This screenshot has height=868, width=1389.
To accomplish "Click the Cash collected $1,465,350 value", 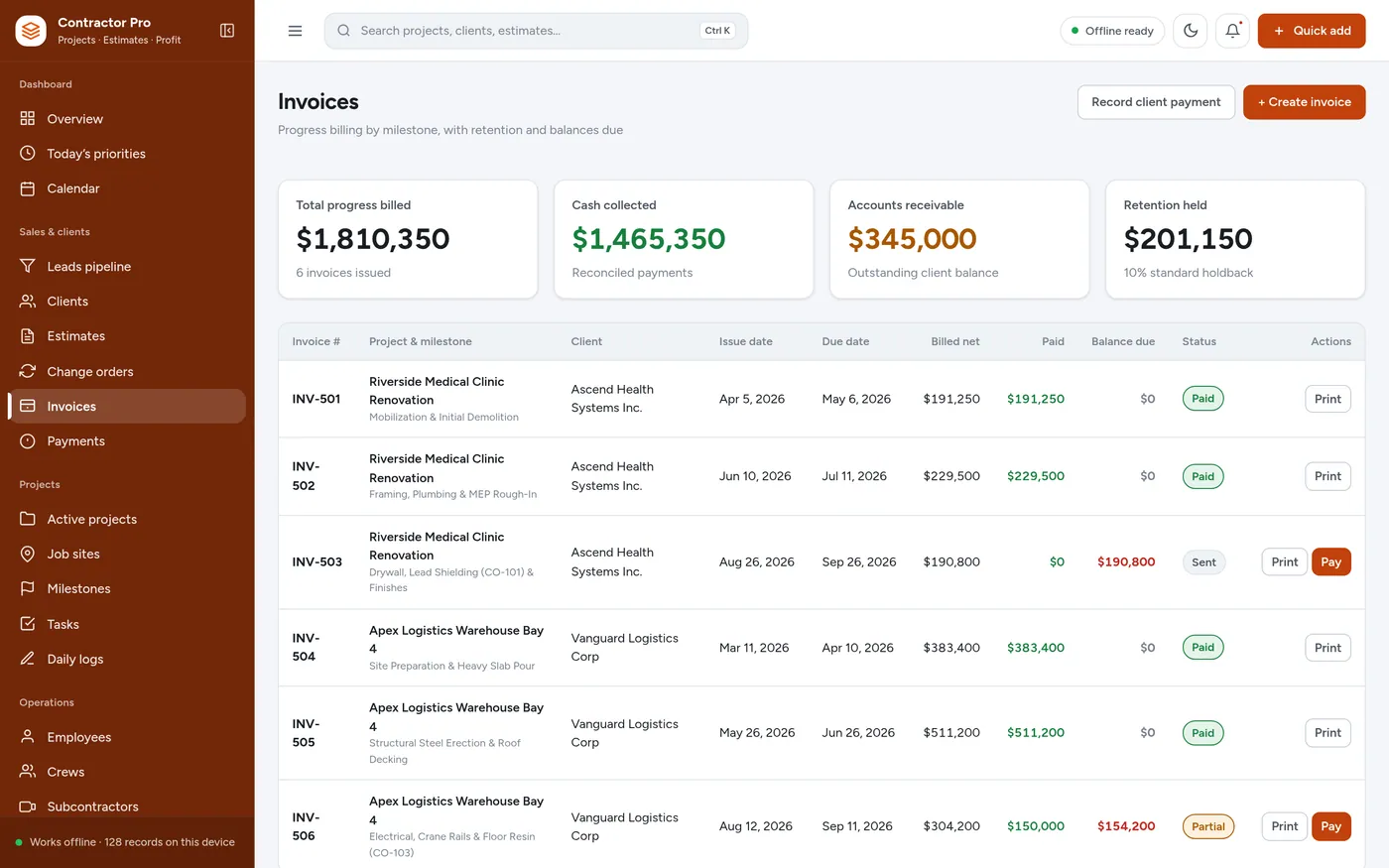I will pyautogui.click(x=649, y=239).
